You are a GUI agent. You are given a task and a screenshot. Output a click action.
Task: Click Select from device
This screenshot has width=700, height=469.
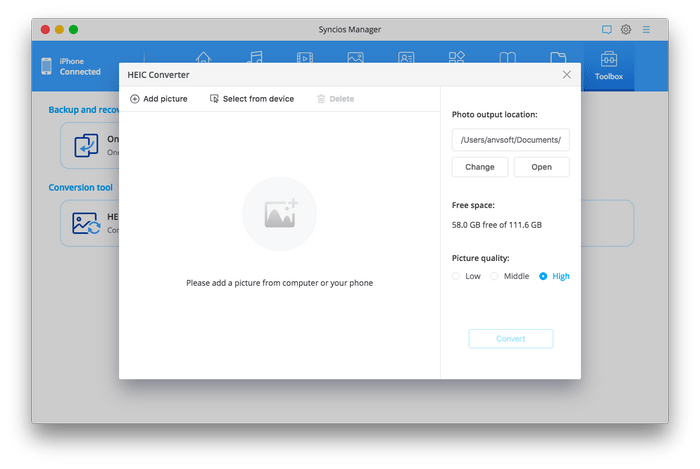click(x=252, y=99)
